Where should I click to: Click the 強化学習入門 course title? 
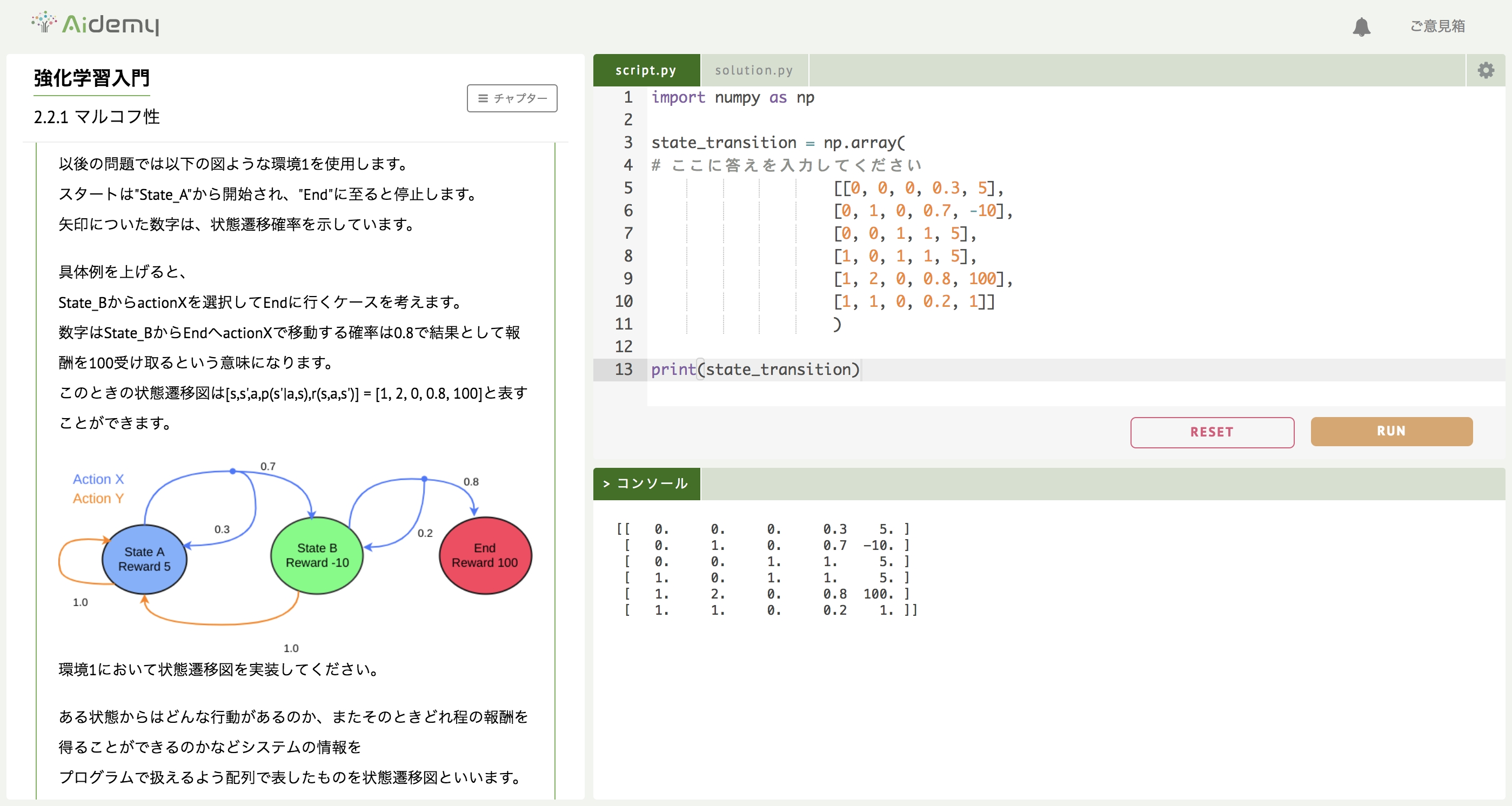[x=91, y=78]
